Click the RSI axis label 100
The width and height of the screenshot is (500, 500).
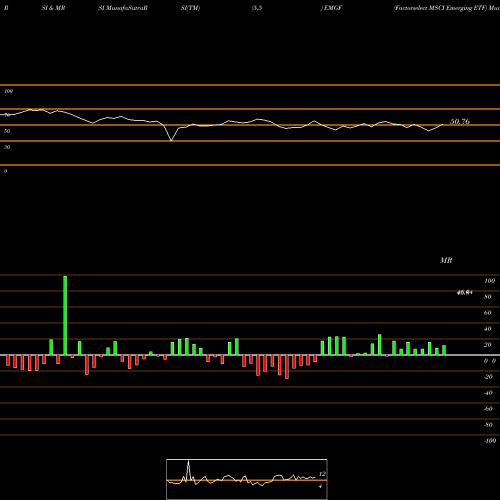[8, 91]
